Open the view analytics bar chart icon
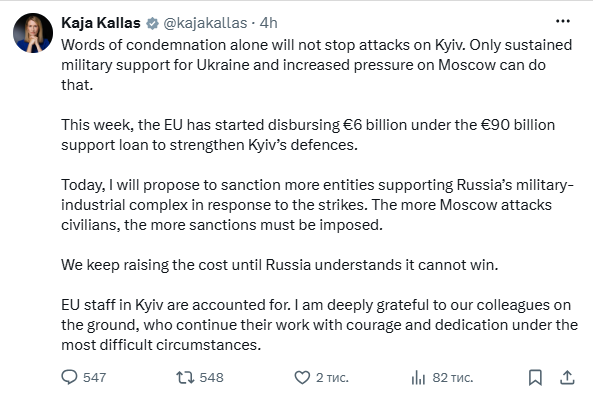 tap(418, 377)
